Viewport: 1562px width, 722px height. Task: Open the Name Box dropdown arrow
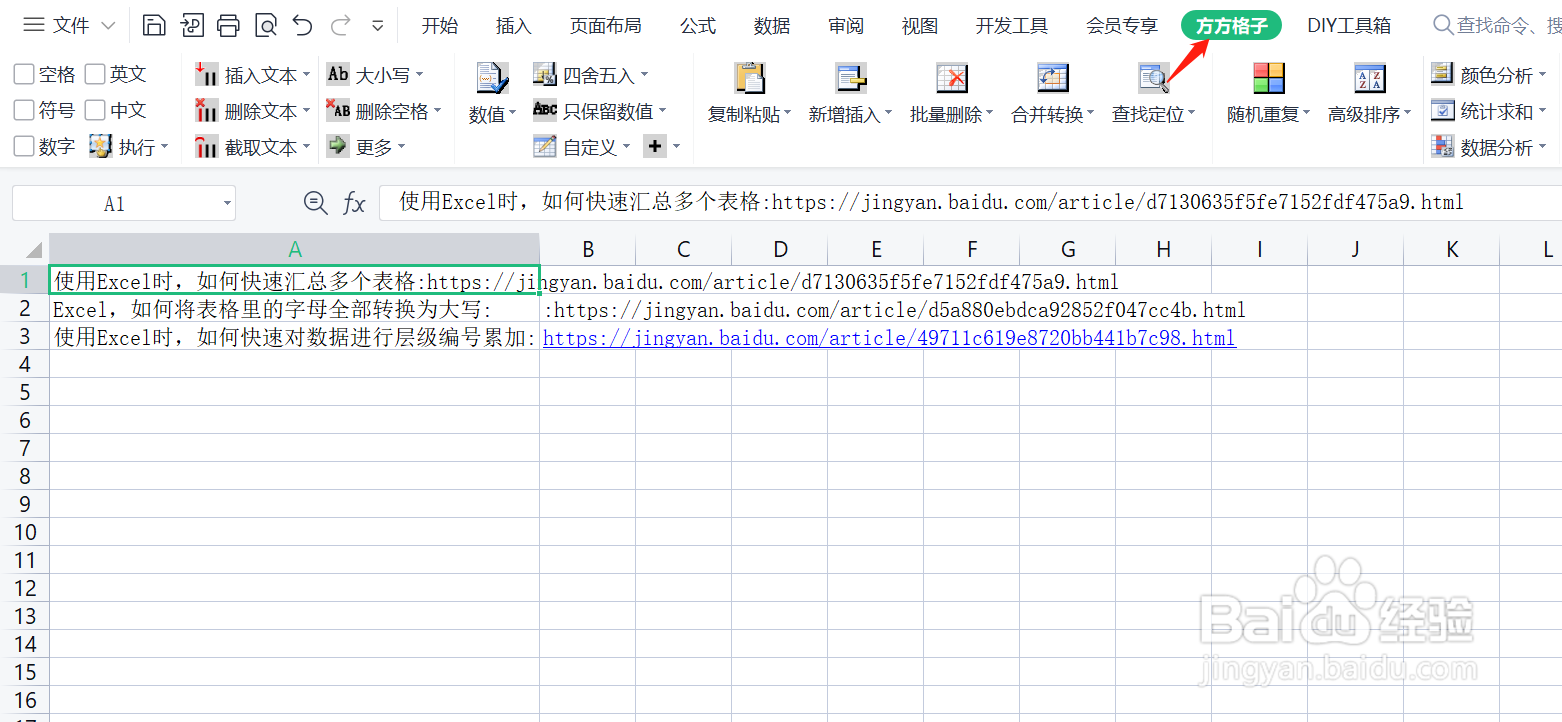[x=227, y=204]
